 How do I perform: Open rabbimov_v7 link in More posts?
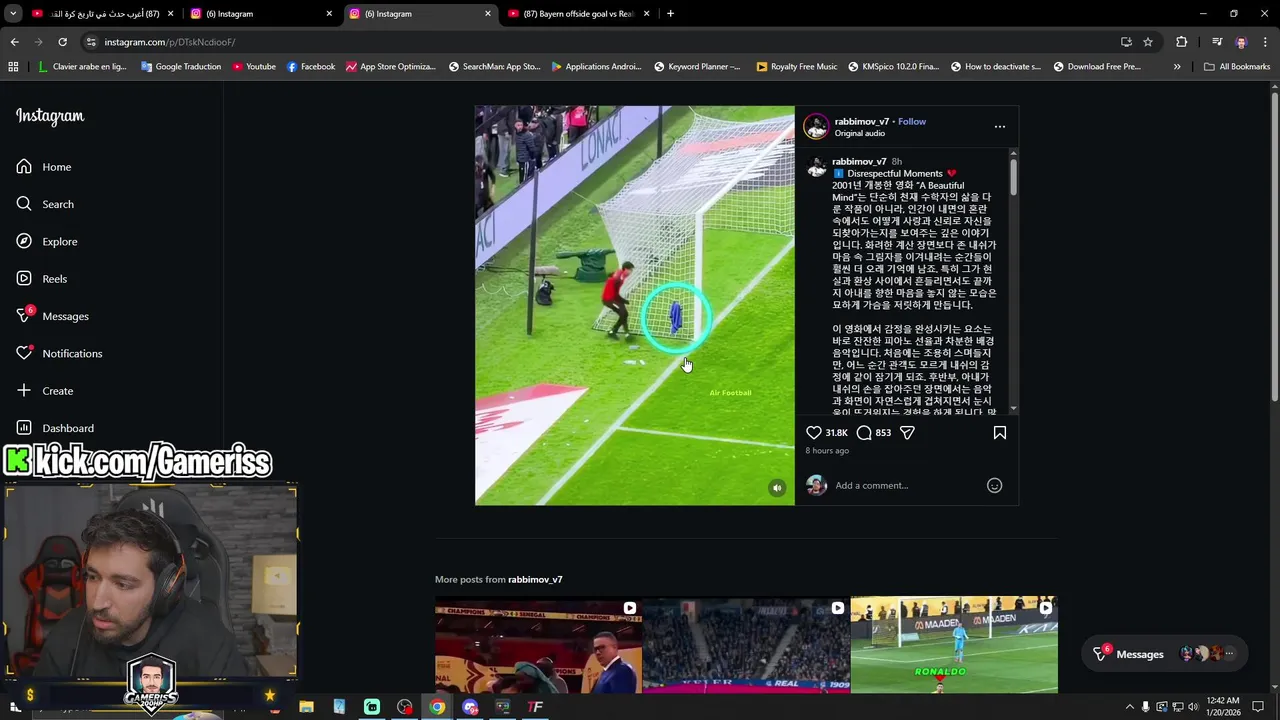click(535, 580)
